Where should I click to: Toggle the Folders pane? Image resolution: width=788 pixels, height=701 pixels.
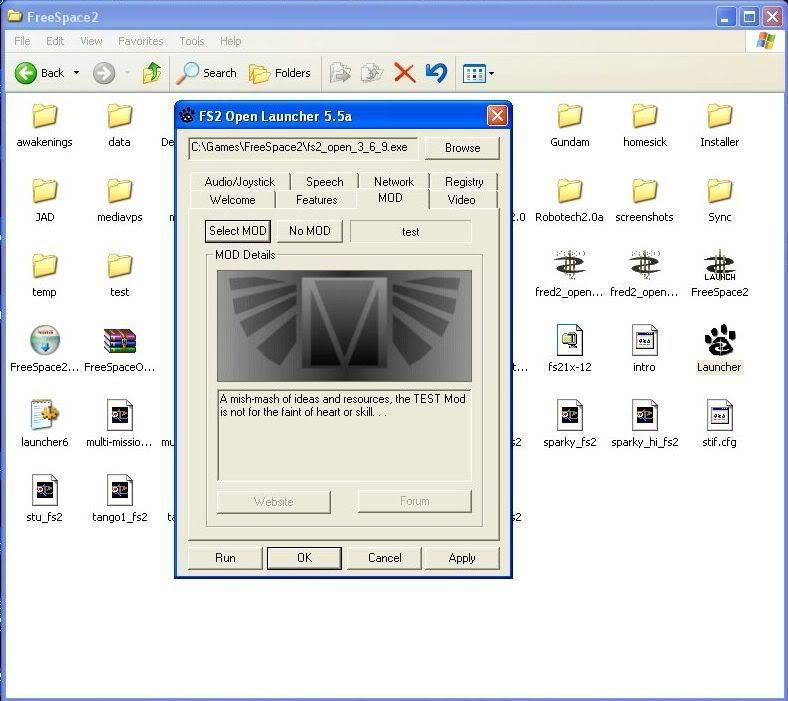279,73
